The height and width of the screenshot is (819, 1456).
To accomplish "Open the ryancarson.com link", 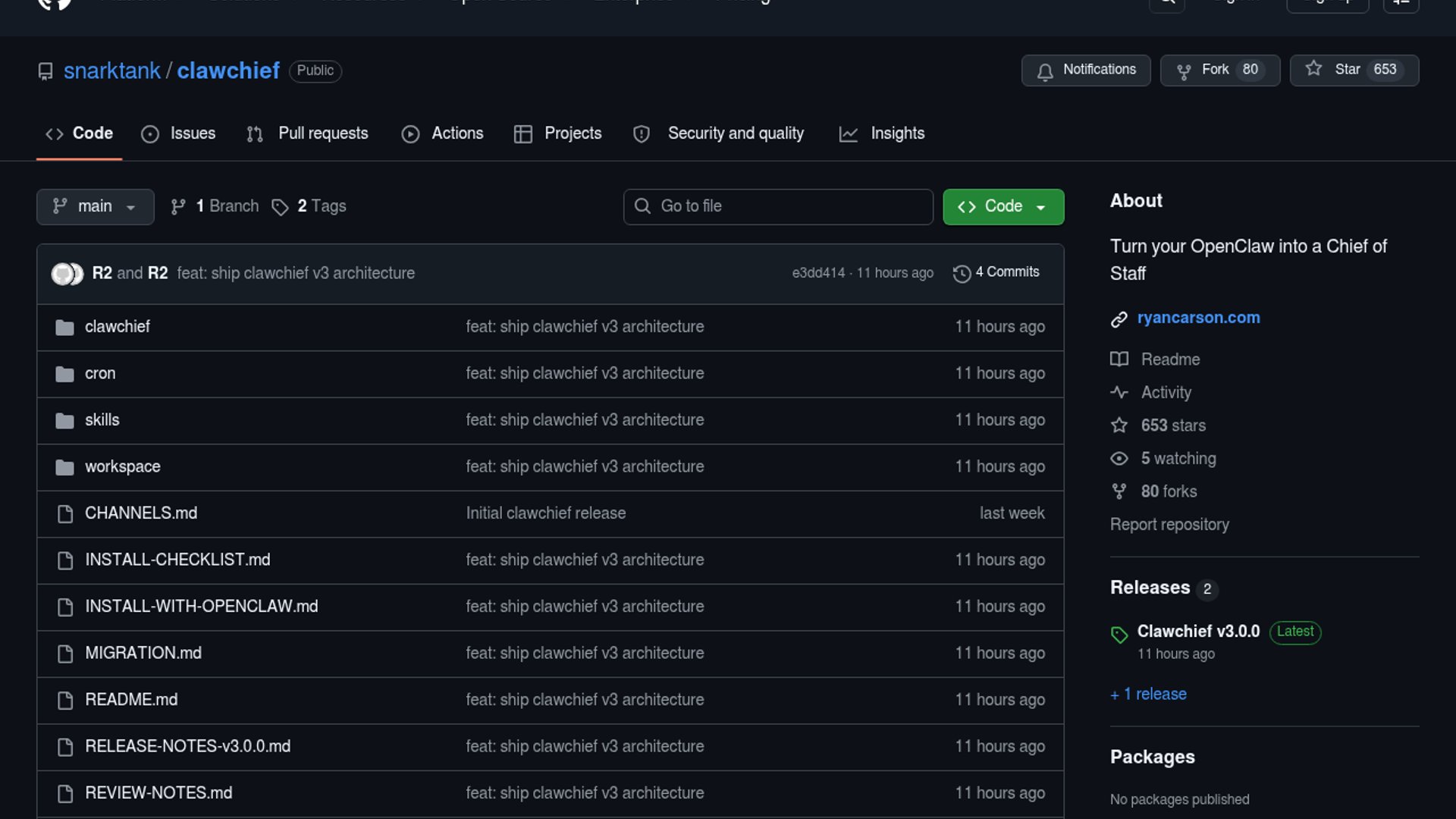I will tap(1198, 318).
